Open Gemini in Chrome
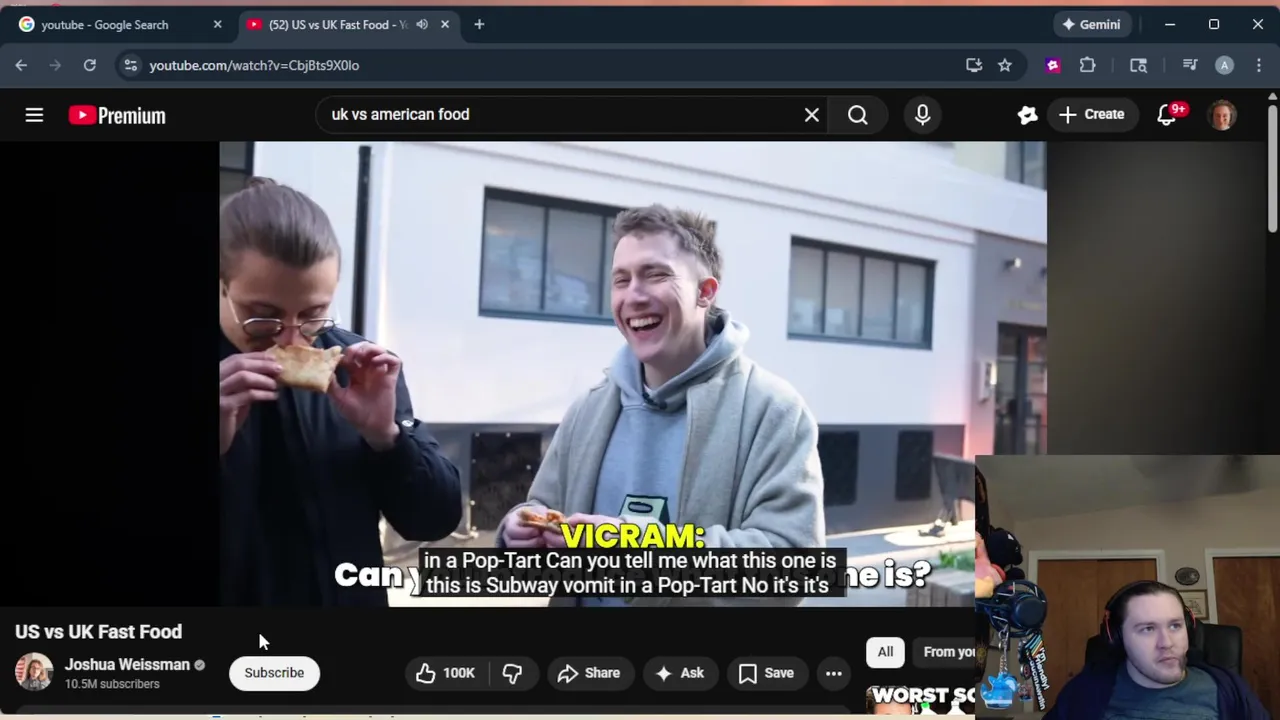1280x720 pixels. pyautogui.click(x=1091, y=24)
